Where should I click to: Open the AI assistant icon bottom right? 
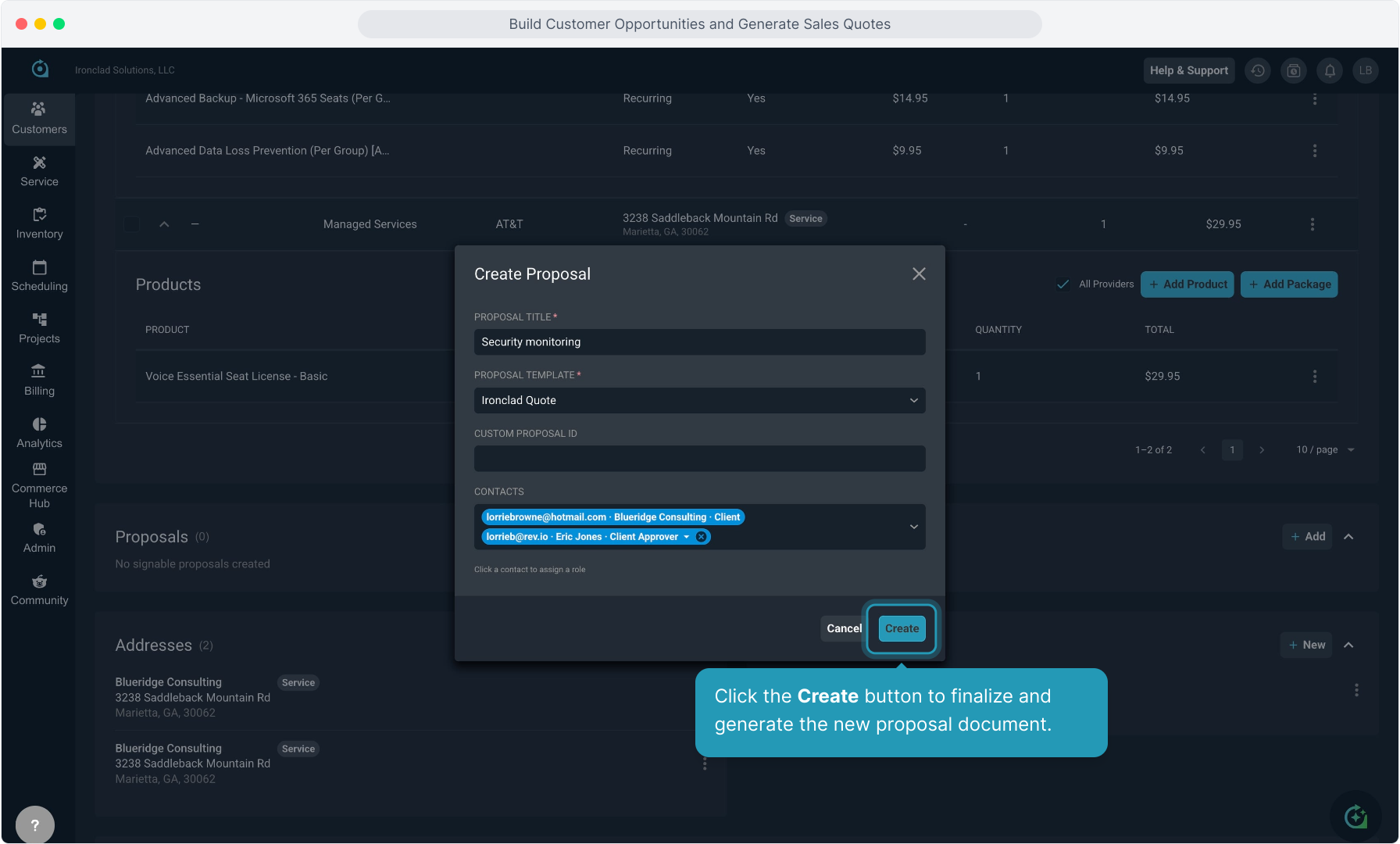click(1355, 817)
